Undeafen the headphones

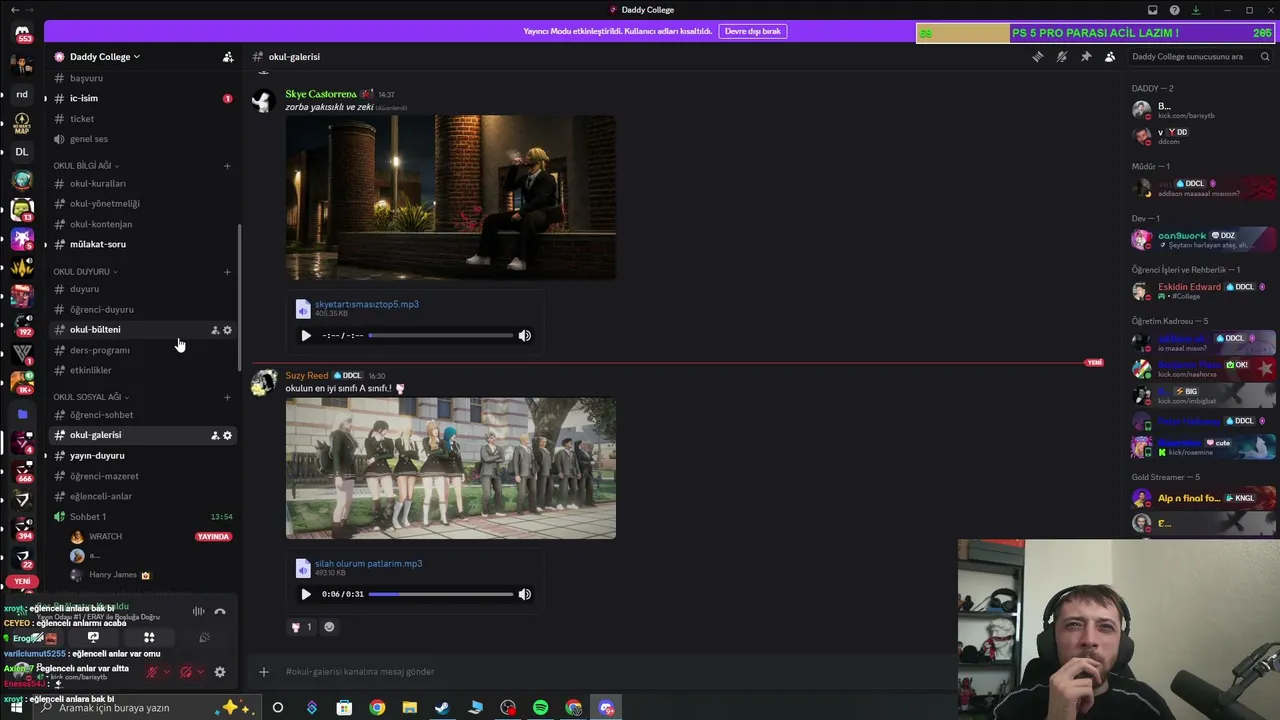186,672
